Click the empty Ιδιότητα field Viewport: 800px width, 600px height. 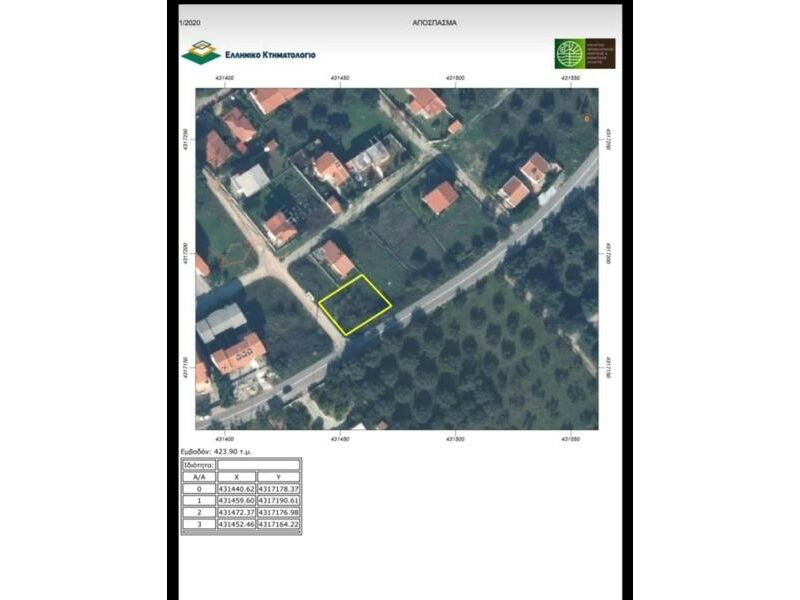coord(258,465)
